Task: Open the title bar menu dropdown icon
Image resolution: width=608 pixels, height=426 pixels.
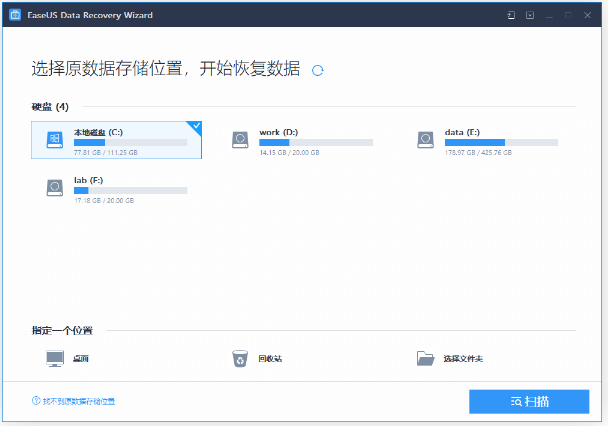Action: (530, 15)
